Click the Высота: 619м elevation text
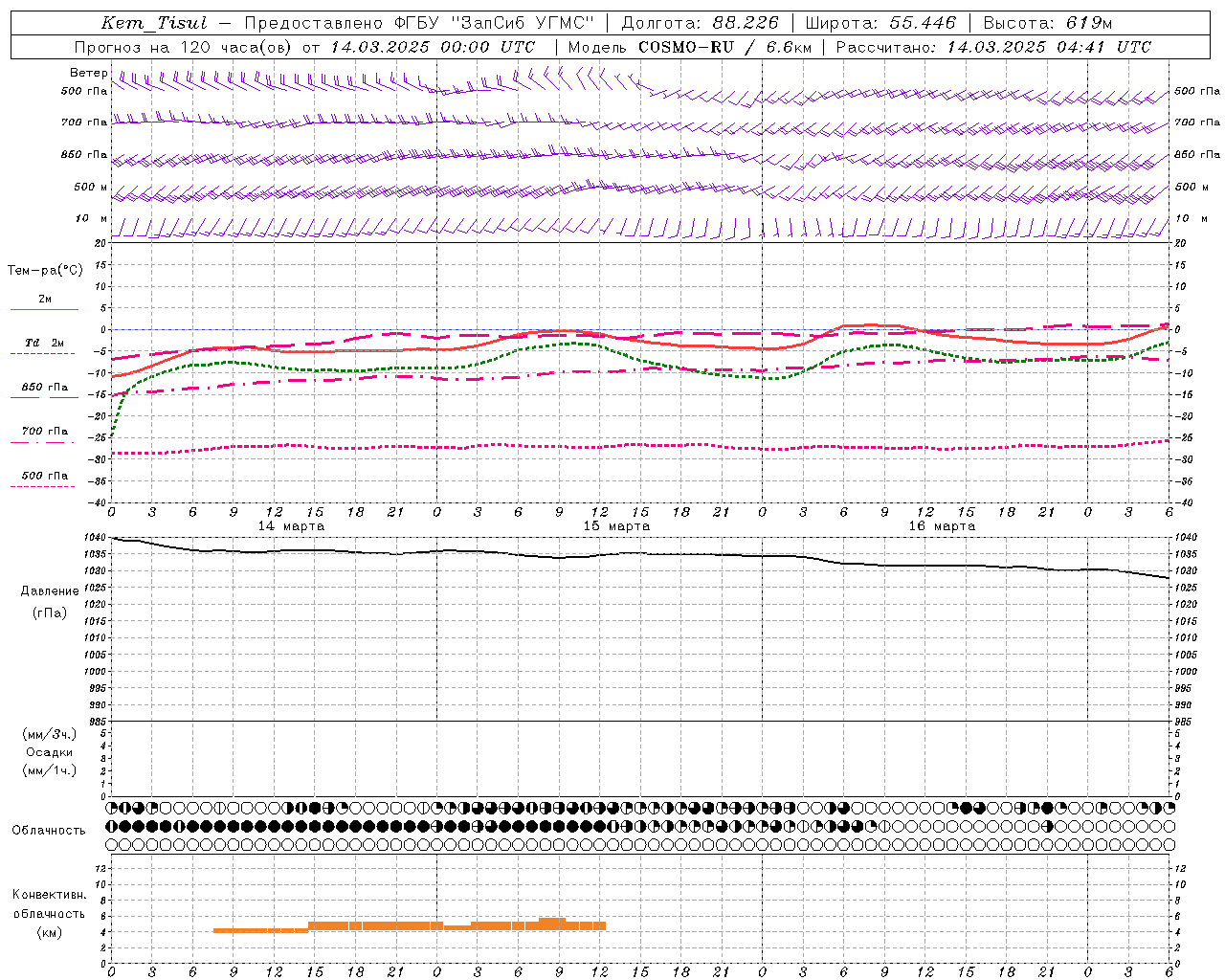1225x980 pixels. (1047, 23)
